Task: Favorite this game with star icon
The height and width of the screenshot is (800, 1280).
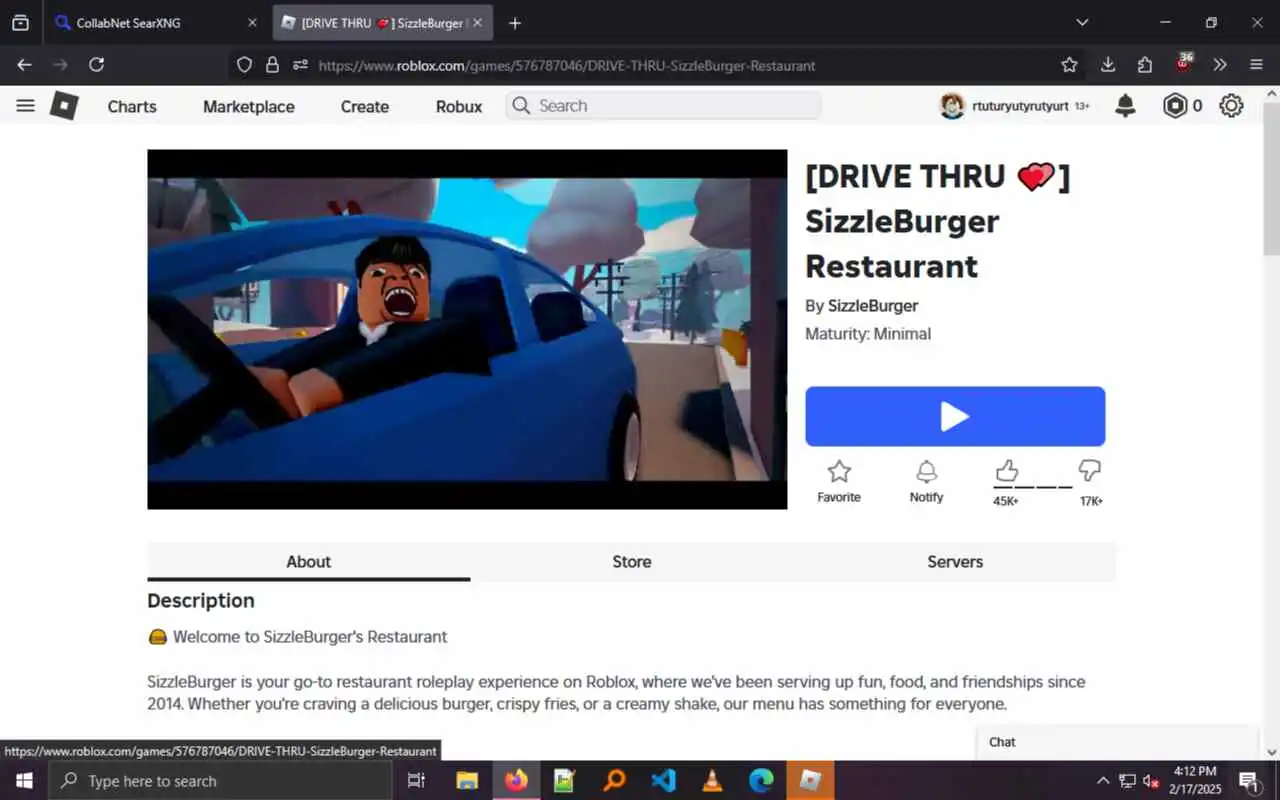Action: [839, 481]
